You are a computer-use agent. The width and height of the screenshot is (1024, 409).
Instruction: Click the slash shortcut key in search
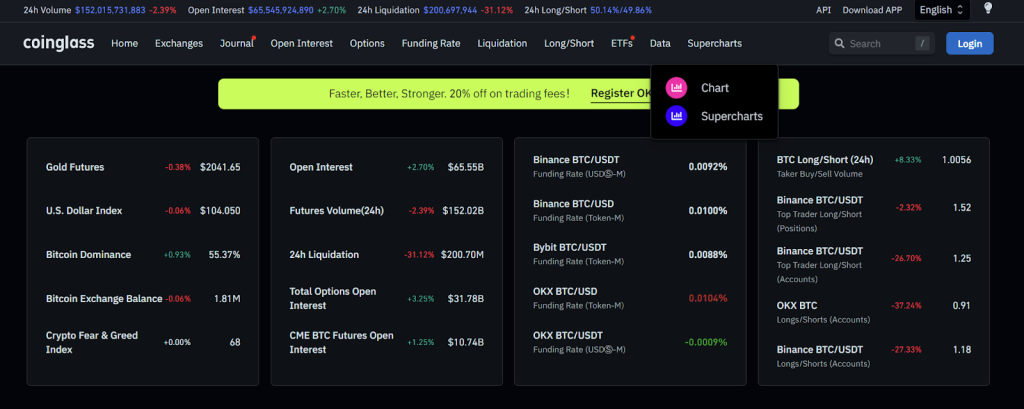click(x=923, y=44)
